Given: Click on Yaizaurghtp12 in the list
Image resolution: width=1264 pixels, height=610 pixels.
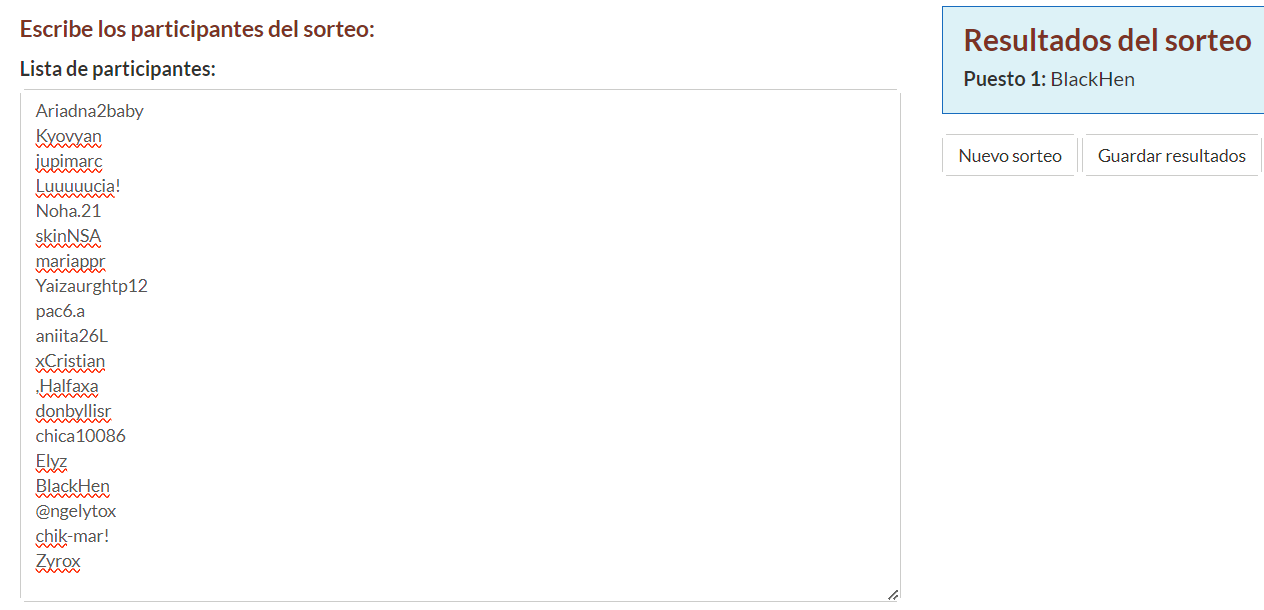Looking at the screenshot, I should [x=91, y=286].
